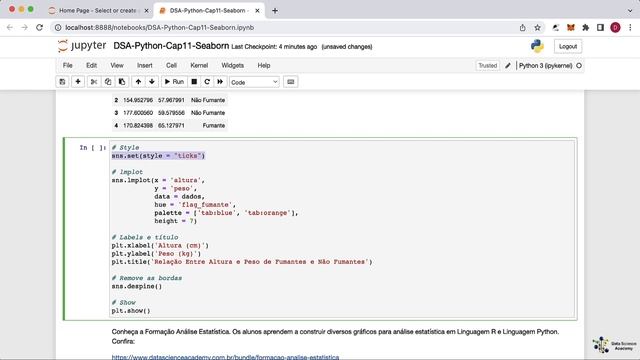Open the cell type Code dropdown

(x=254, y=82)
